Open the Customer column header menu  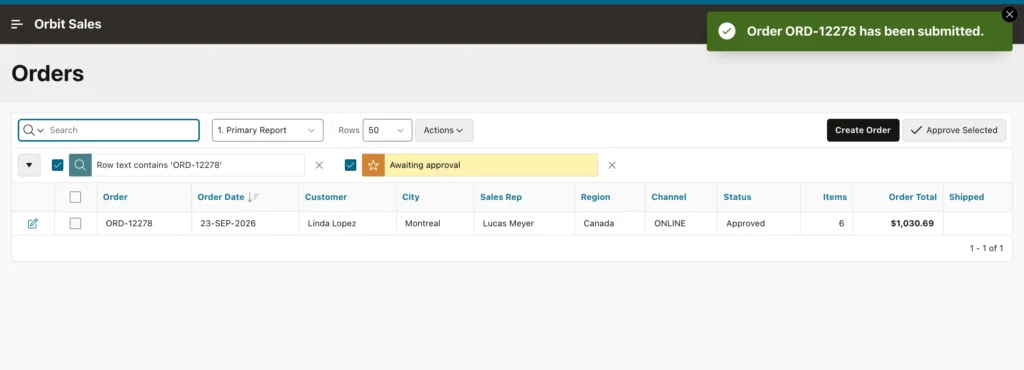point(326,197)
